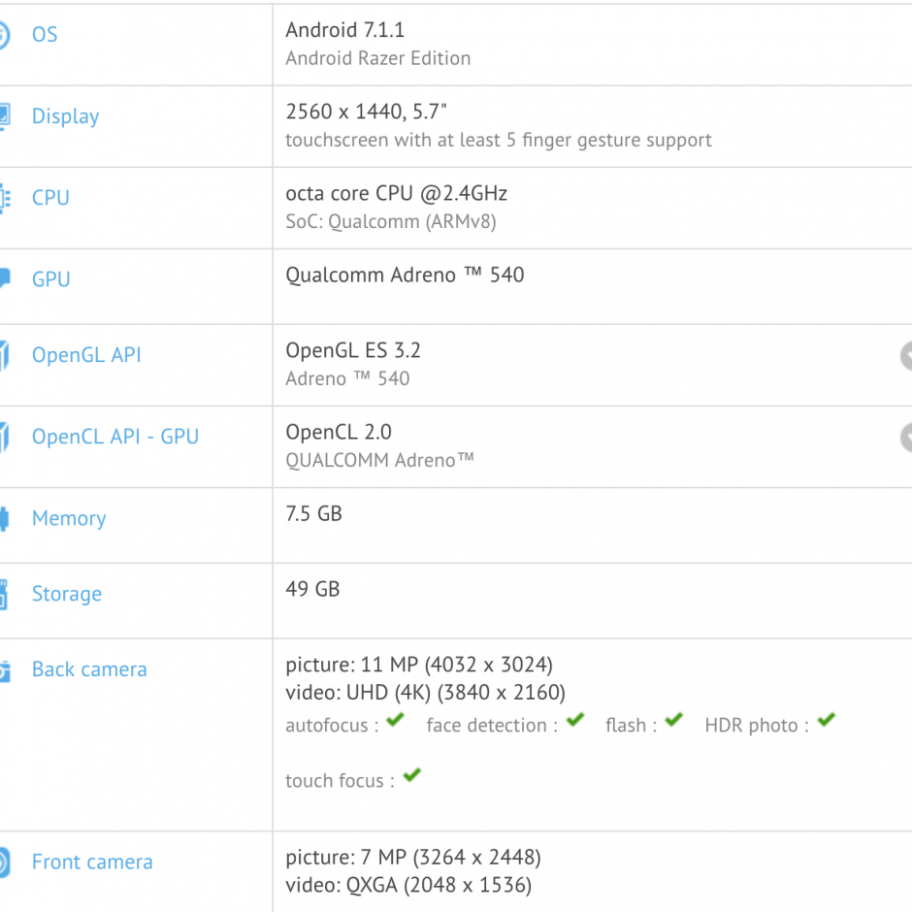Expand the OpenCL 2.0 row

pyautogui.click(x=906, y=437)
